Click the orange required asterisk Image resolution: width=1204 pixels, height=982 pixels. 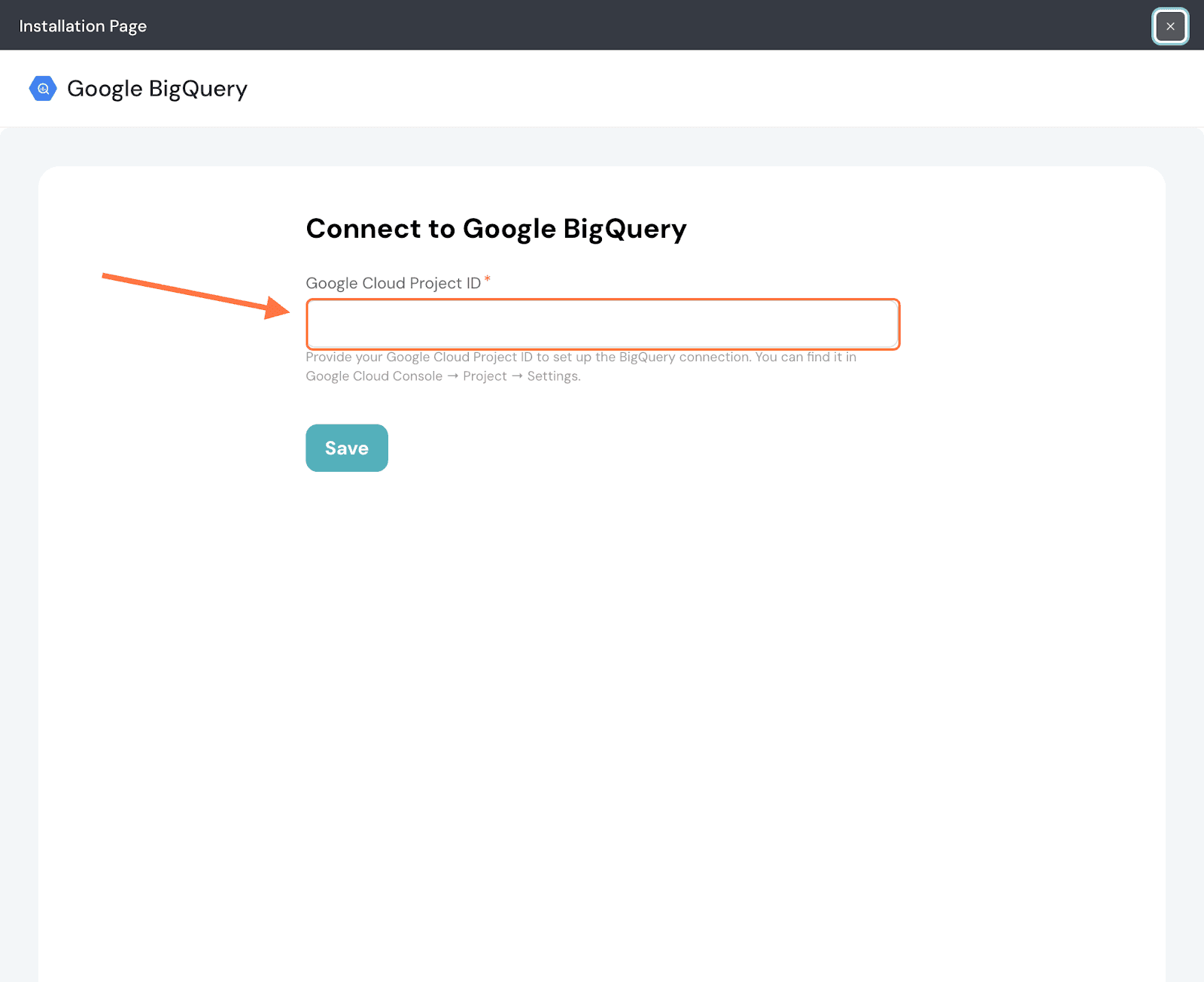pos(488,279)
